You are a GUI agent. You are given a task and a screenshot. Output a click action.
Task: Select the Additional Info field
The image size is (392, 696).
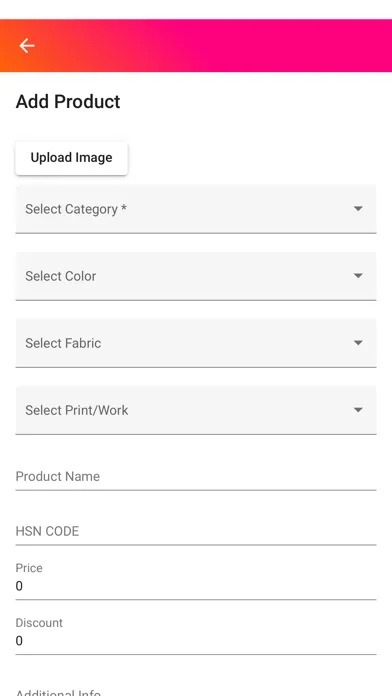click(x=196, y=692)
